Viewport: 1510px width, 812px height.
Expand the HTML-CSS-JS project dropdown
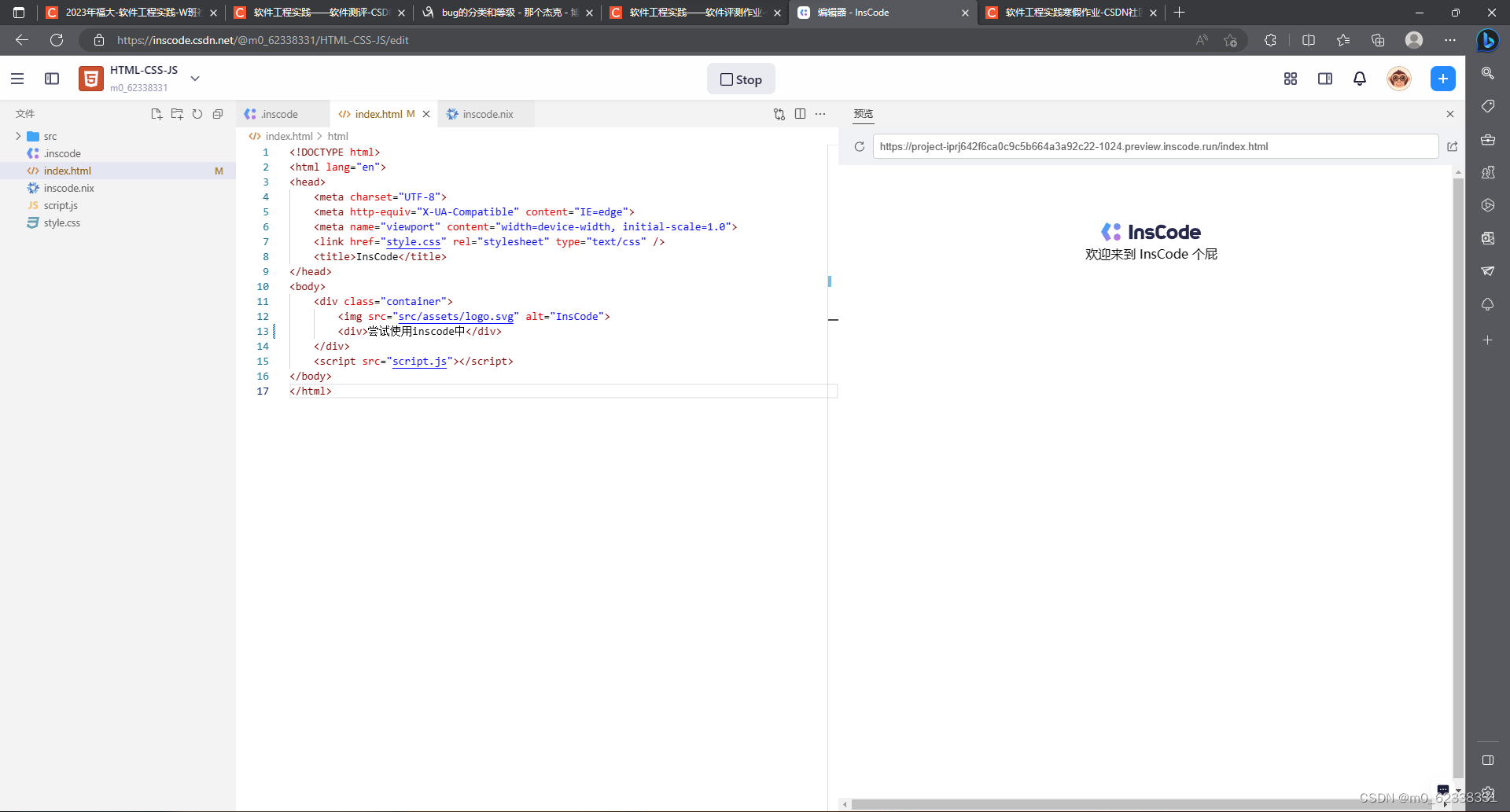tap(195, 79)
